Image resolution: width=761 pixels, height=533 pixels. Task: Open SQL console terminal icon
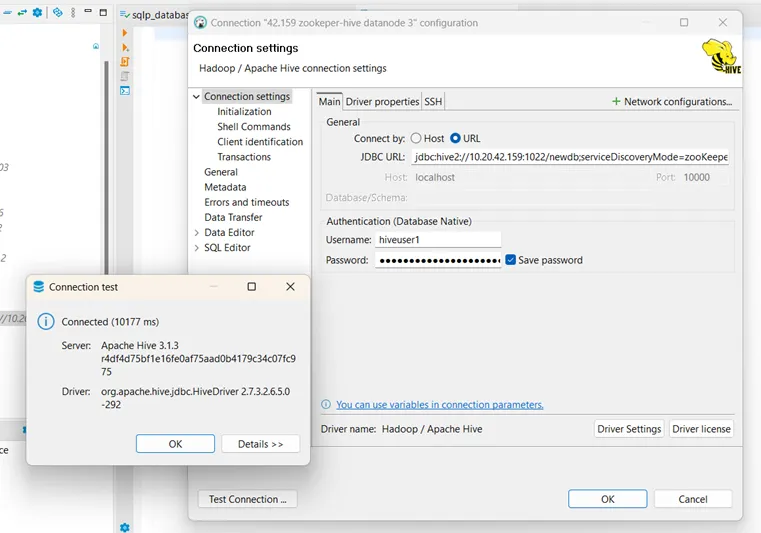[x=125, y=91]
